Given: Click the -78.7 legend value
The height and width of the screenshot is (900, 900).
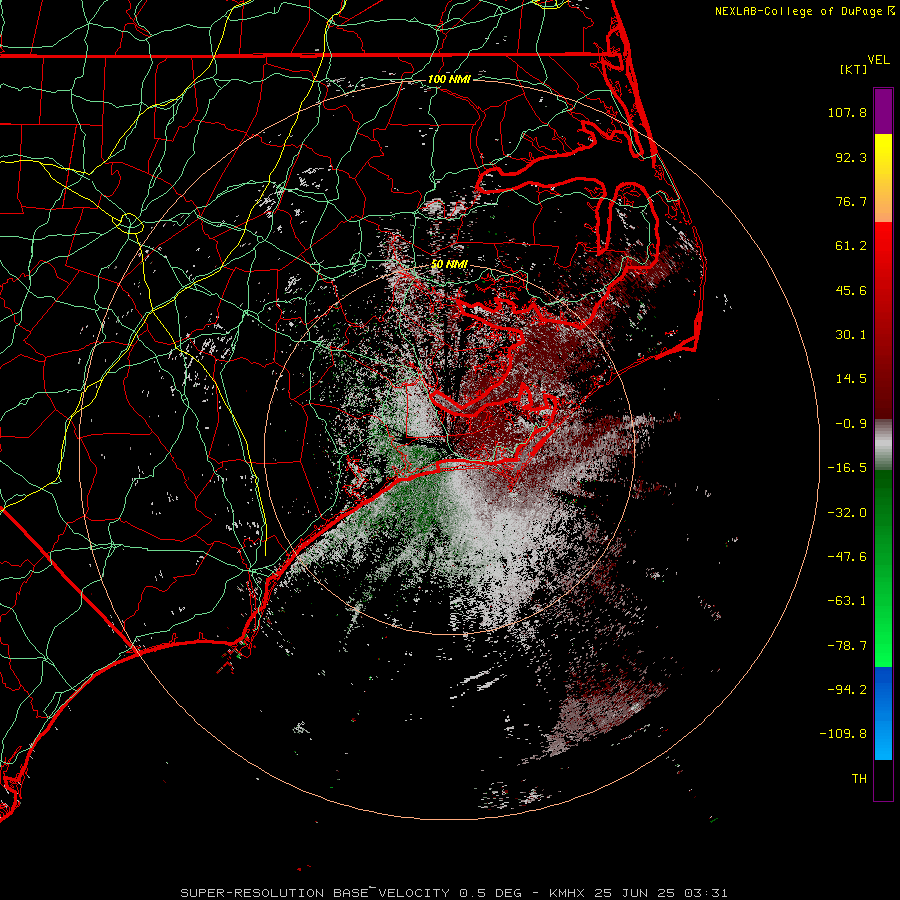Looking at the screenshot, I should tap(847, 646).
